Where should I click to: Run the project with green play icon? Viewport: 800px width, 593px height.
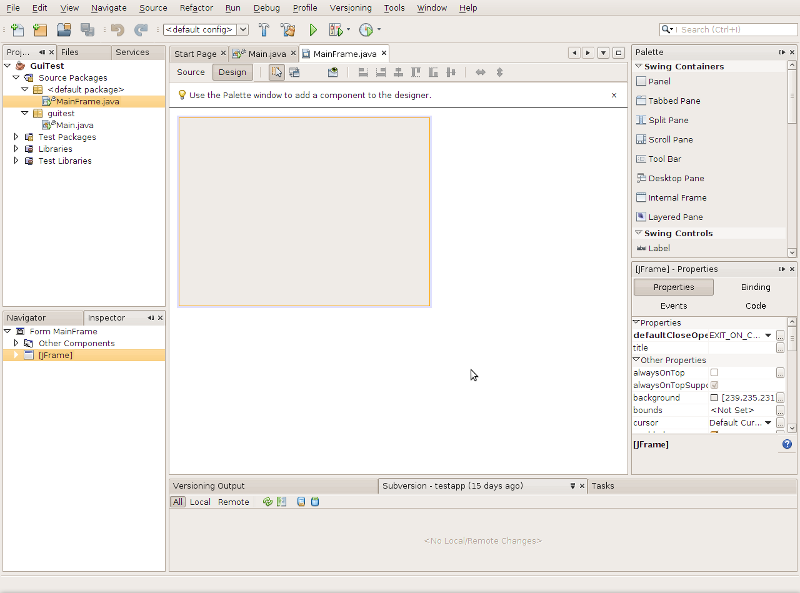[x=313, y=30]
